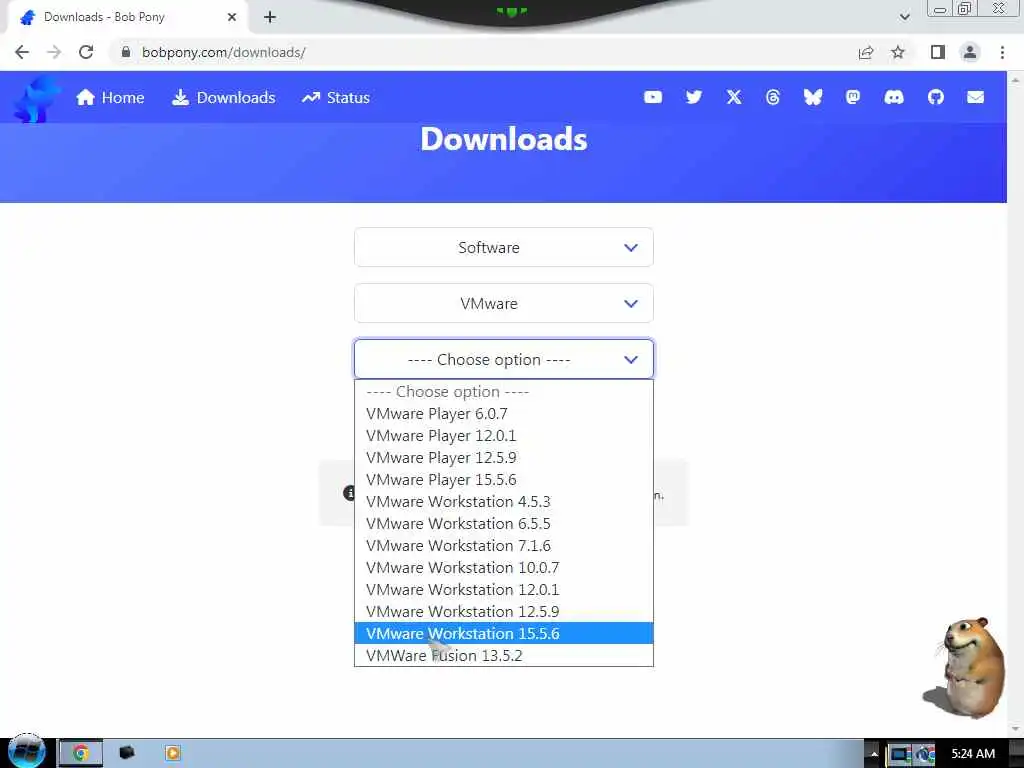1024x768 pixels.
Task: Open the media player taskbar icon
Action: (172, 753)
